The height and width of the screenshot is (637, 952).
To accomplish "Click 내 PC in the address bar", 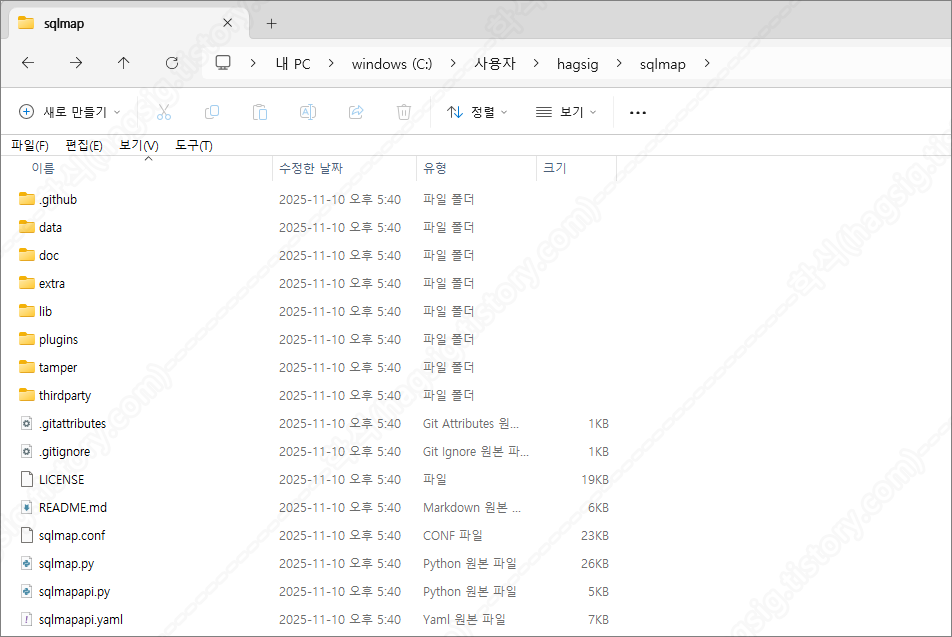I will coord(293,64).
